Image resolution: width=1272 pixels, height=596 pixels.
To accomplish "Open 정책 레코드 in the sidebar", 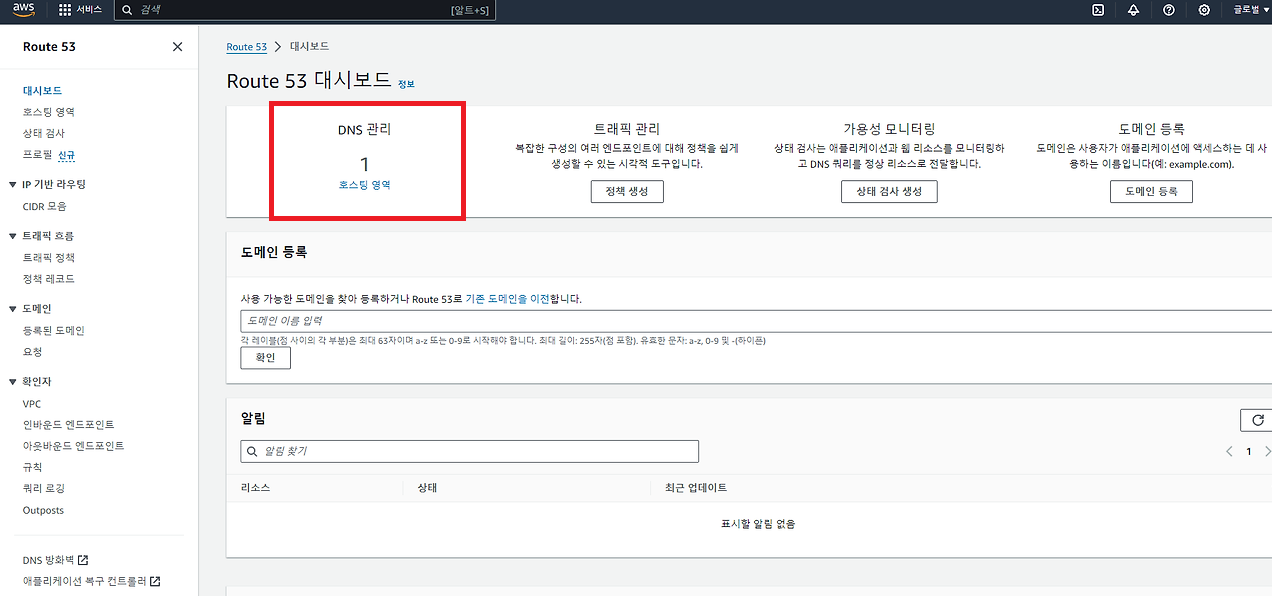I will [x=49, y=279].
